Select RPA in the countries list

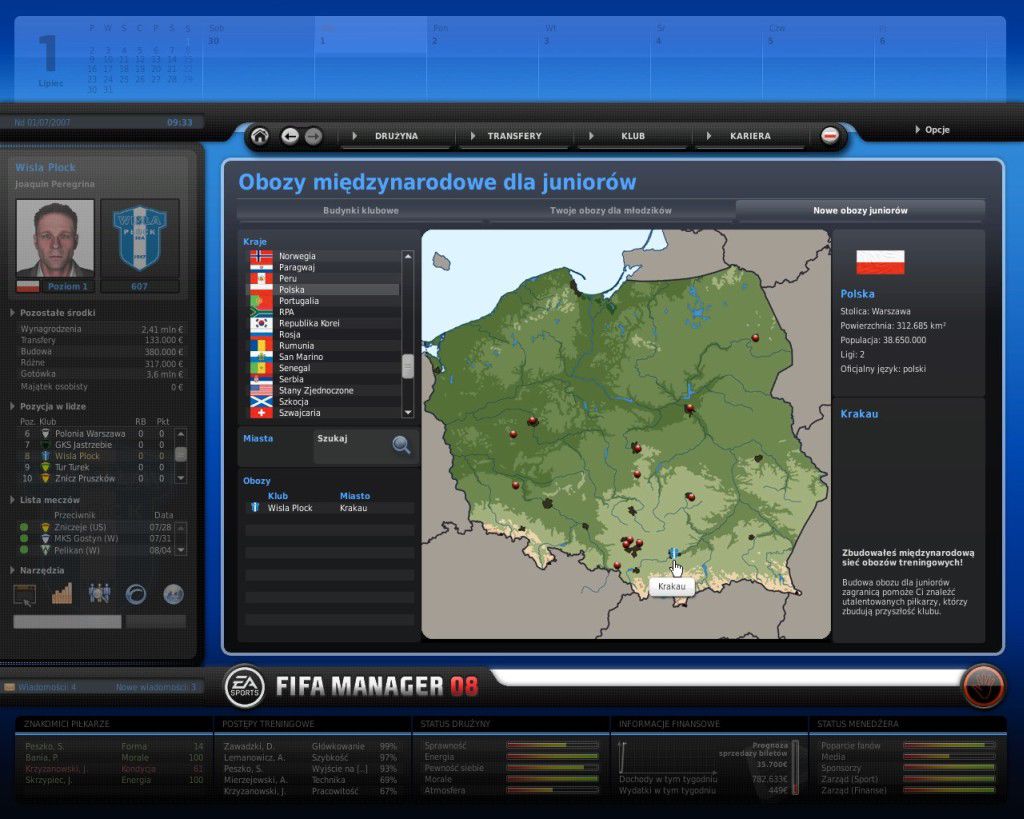tap(324, 312)
